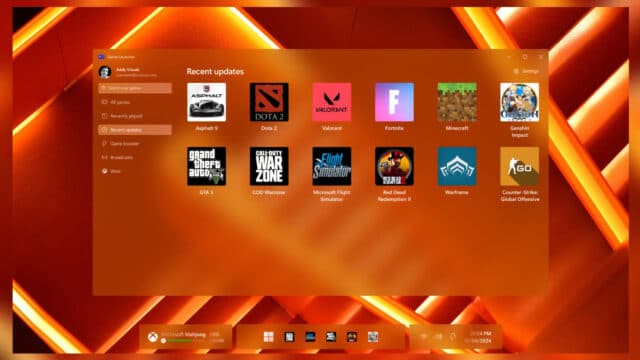Open Counter-Strike Global Offensive tile
The width and height of the screenshot is (640, 360).
[x=520, y=166]
